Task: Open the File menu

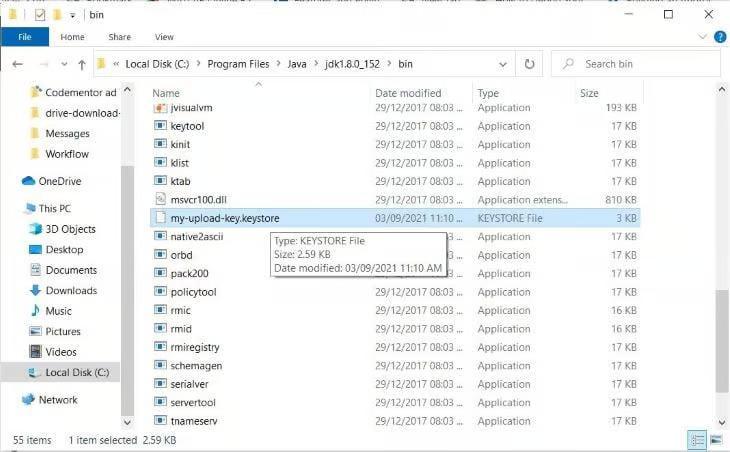Action: point(25,37)
